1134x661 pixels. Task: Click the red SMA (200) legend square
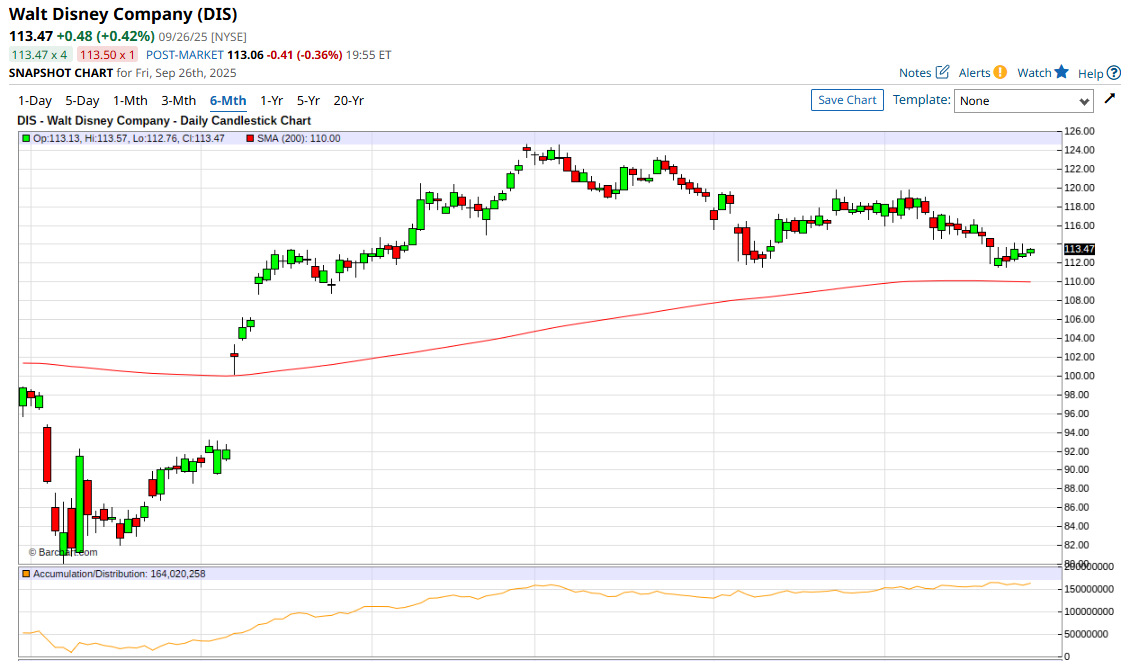(250, 138)
